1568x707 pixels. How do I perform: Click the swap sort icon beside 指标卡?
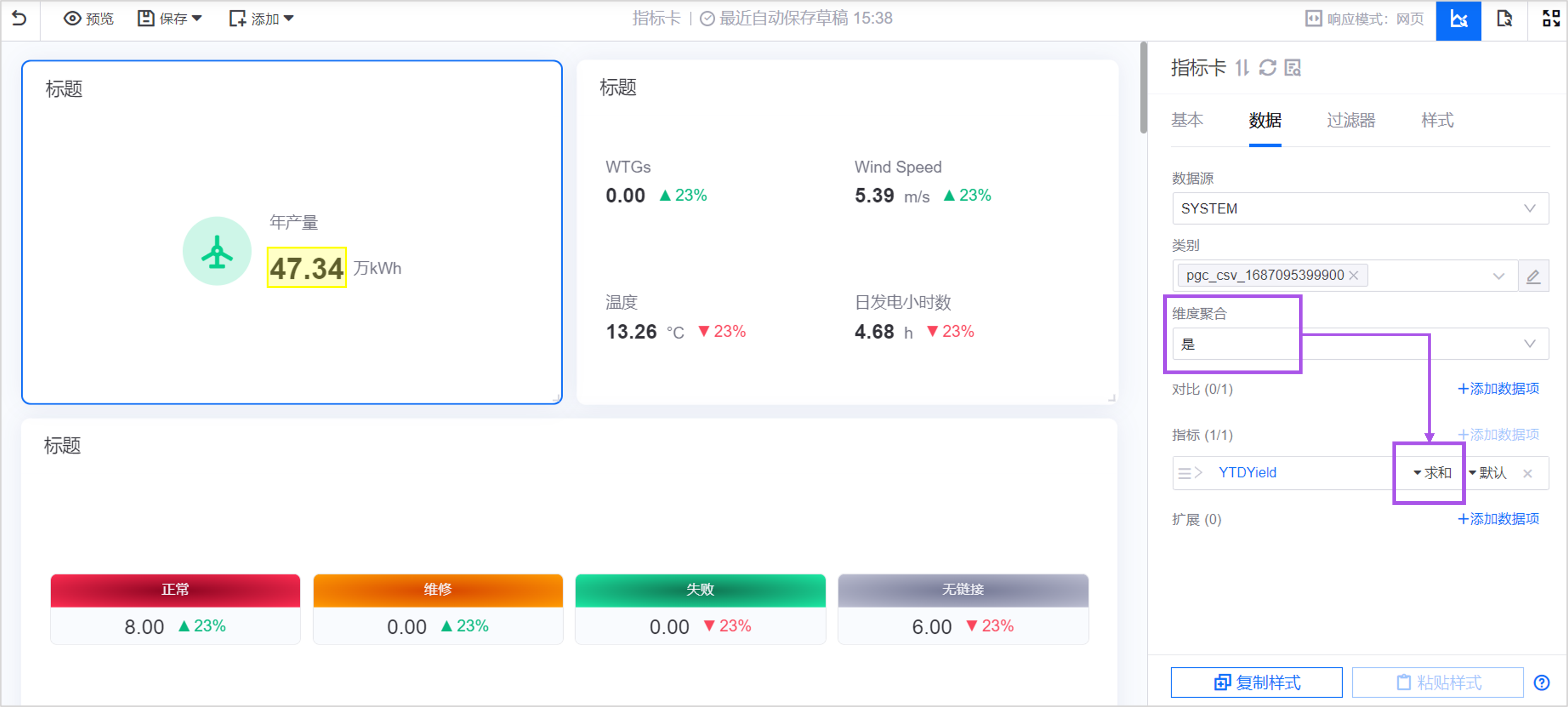coord(1242,68)
